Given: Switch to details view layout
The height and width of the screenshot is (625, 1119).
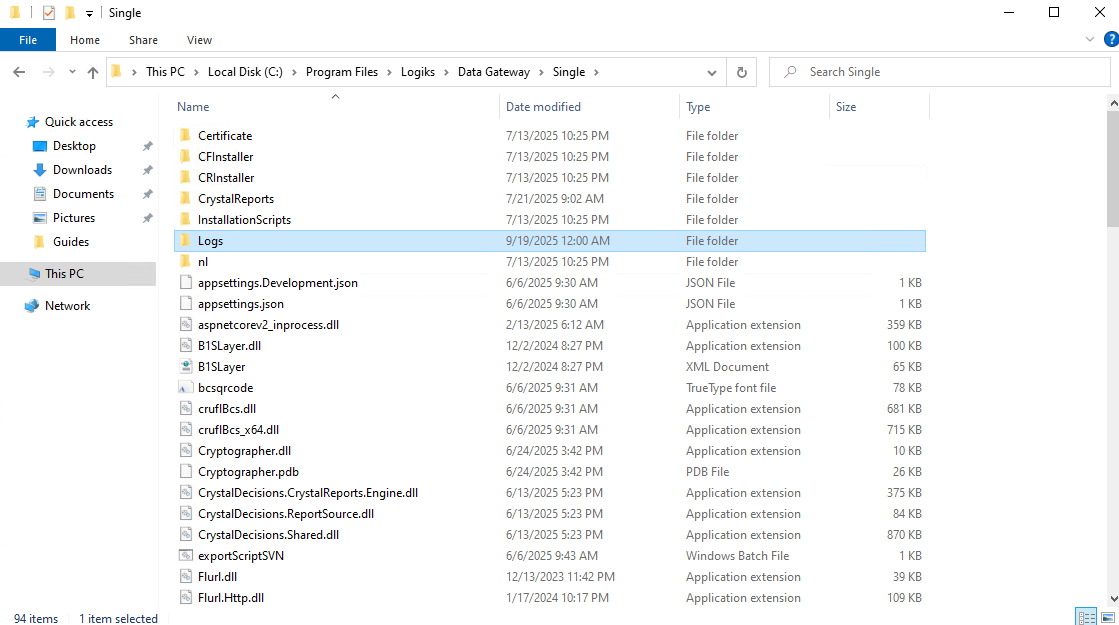Looking at the screenshot, I should pos(1085,617).
